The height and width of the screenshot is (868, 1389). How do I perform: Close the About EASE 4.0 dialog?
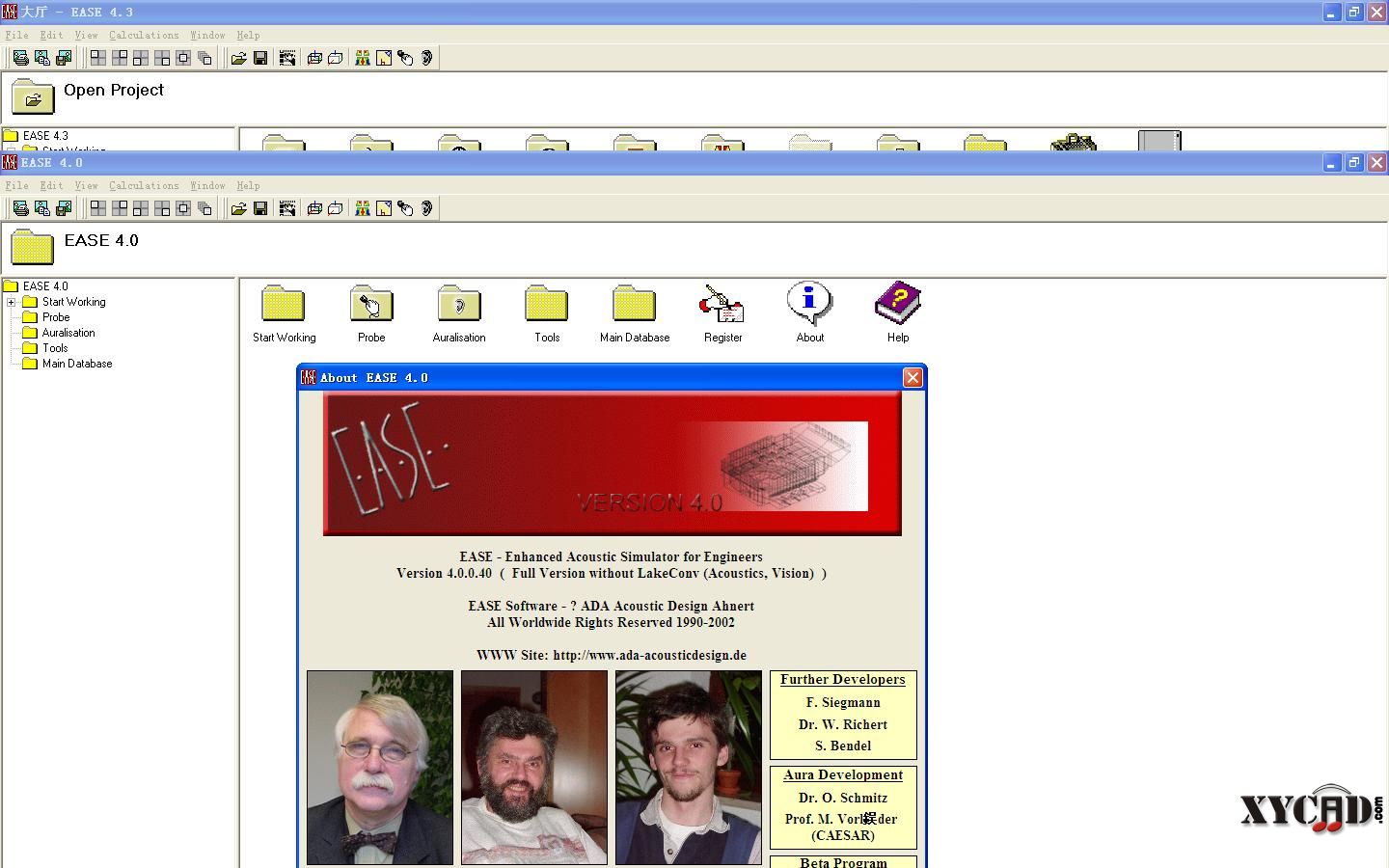point(912,378)
